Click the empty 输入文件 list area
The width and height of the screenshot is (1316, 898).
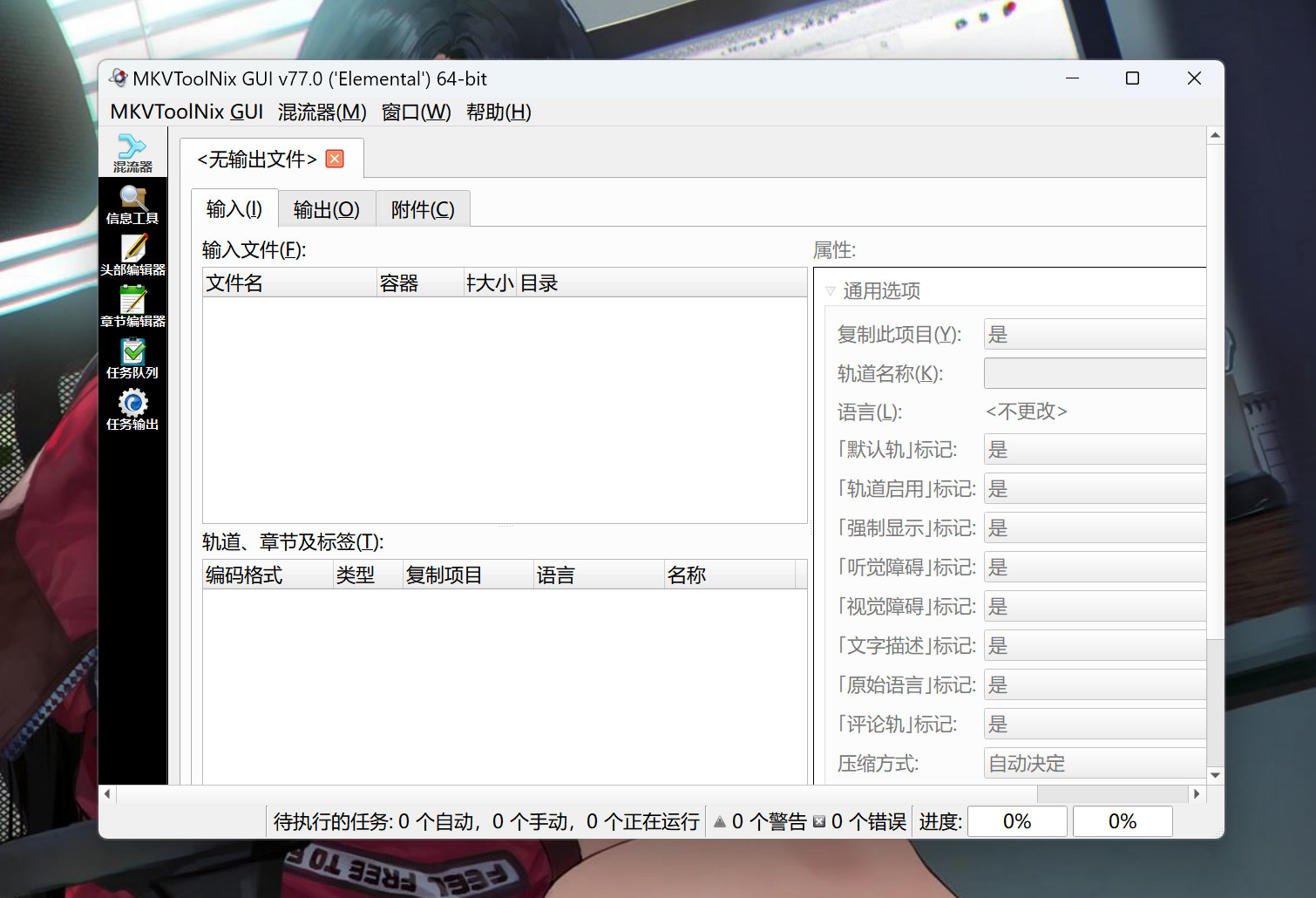click(505, 410)
